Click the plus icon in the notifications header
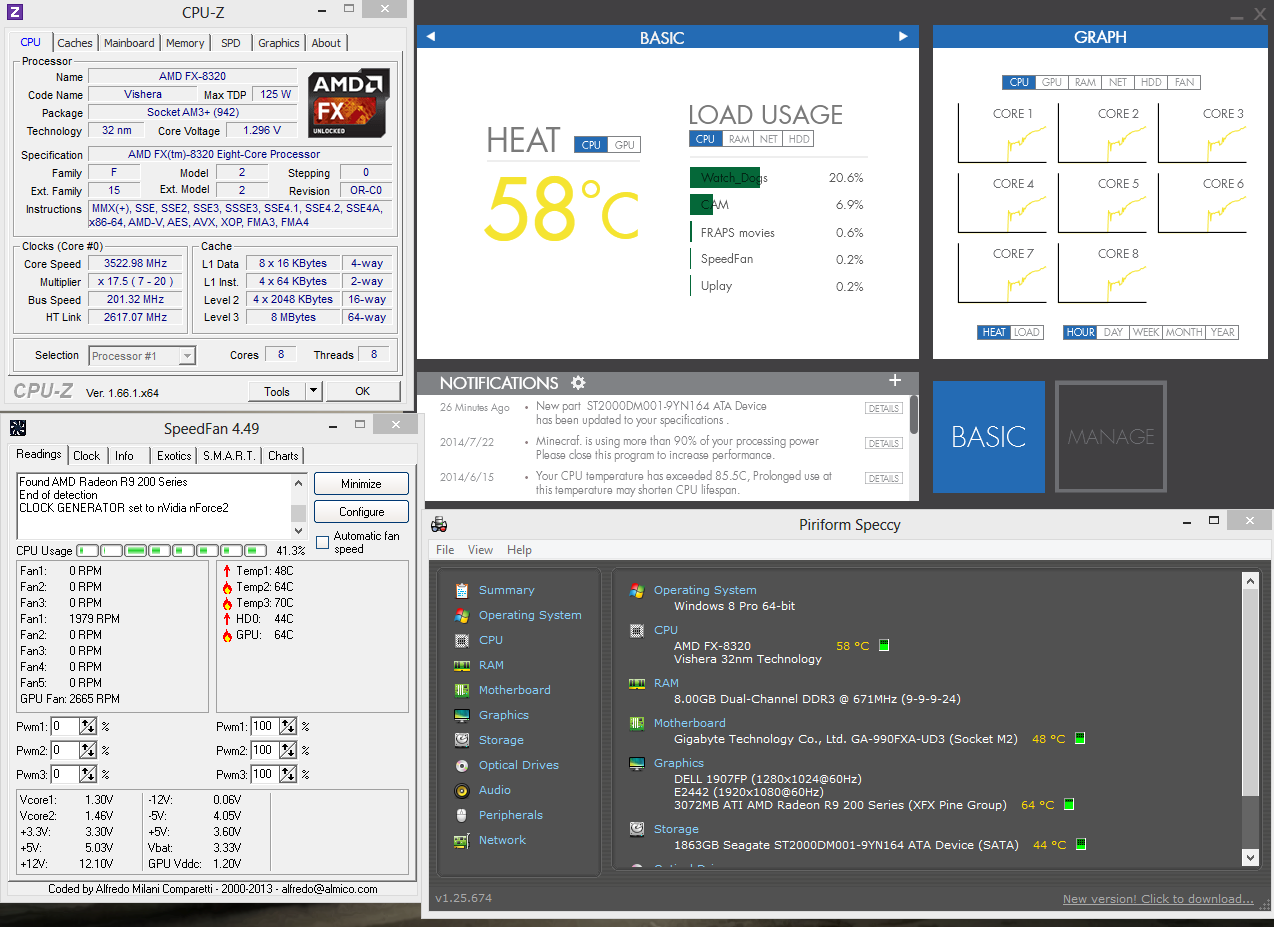1274x927 pixels. tap(895, 381)
